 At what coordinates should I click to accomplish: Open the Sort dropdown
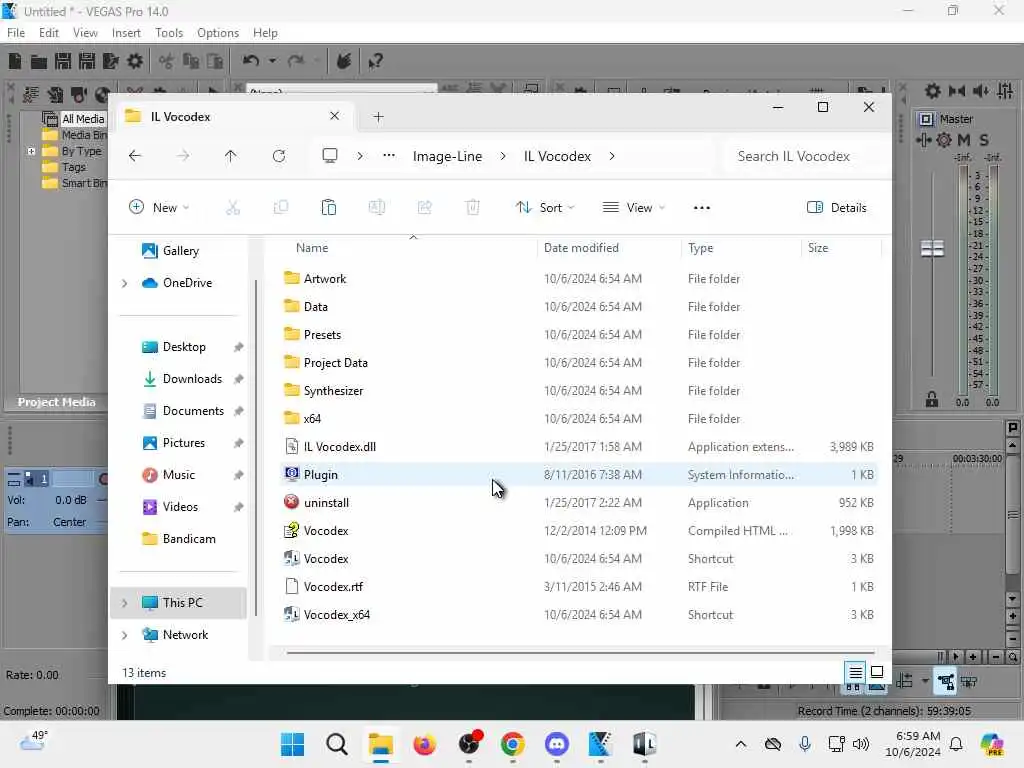(x=545, y=208)
